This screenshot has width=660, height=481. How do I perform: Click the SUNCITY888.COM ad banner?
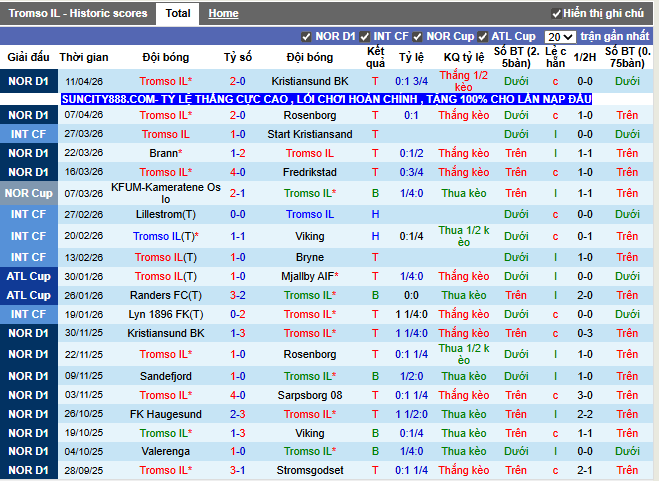coord(326,99)
